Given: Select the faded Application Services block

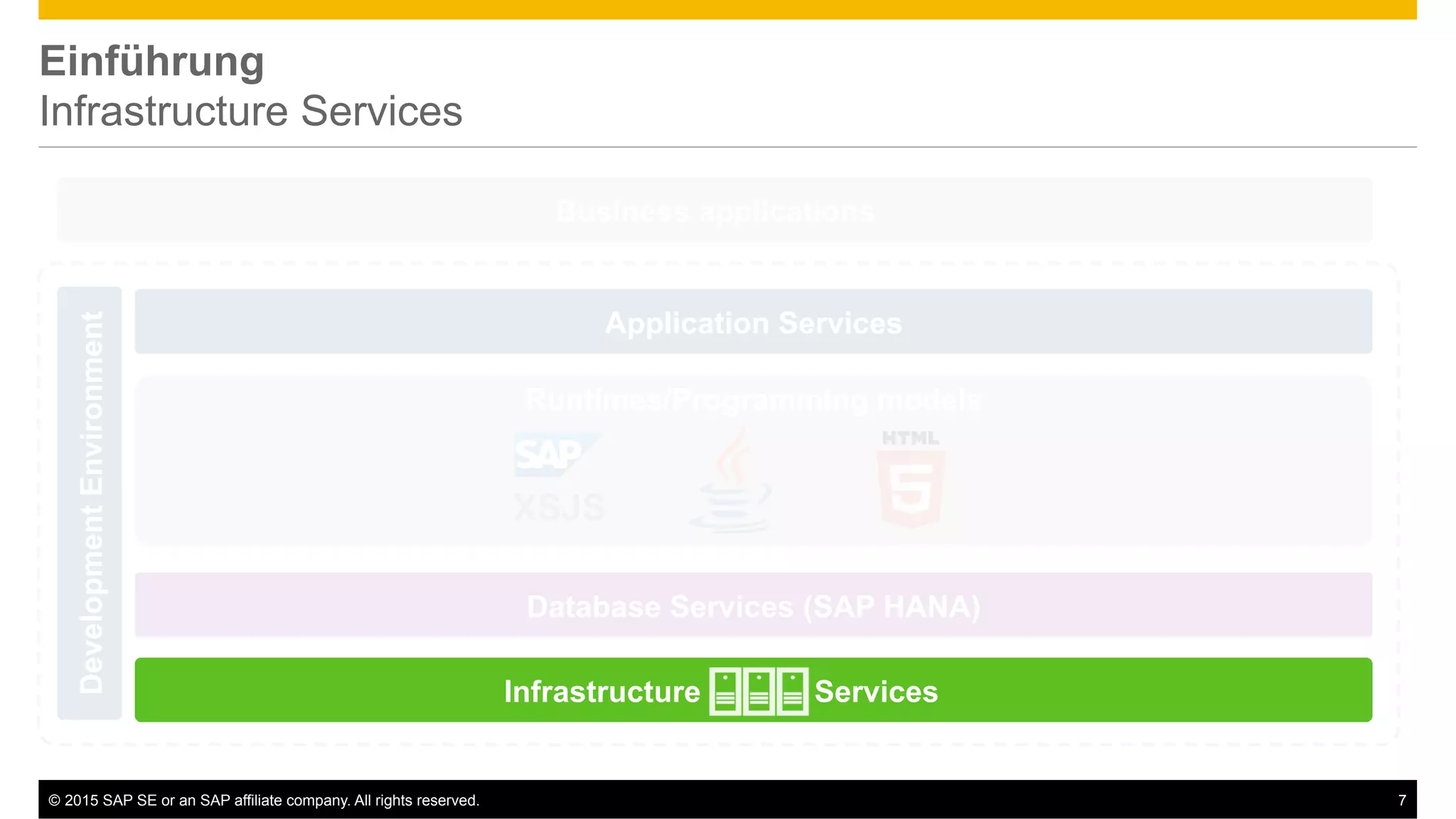Looking at the screenshot, I should coord(753,321).
